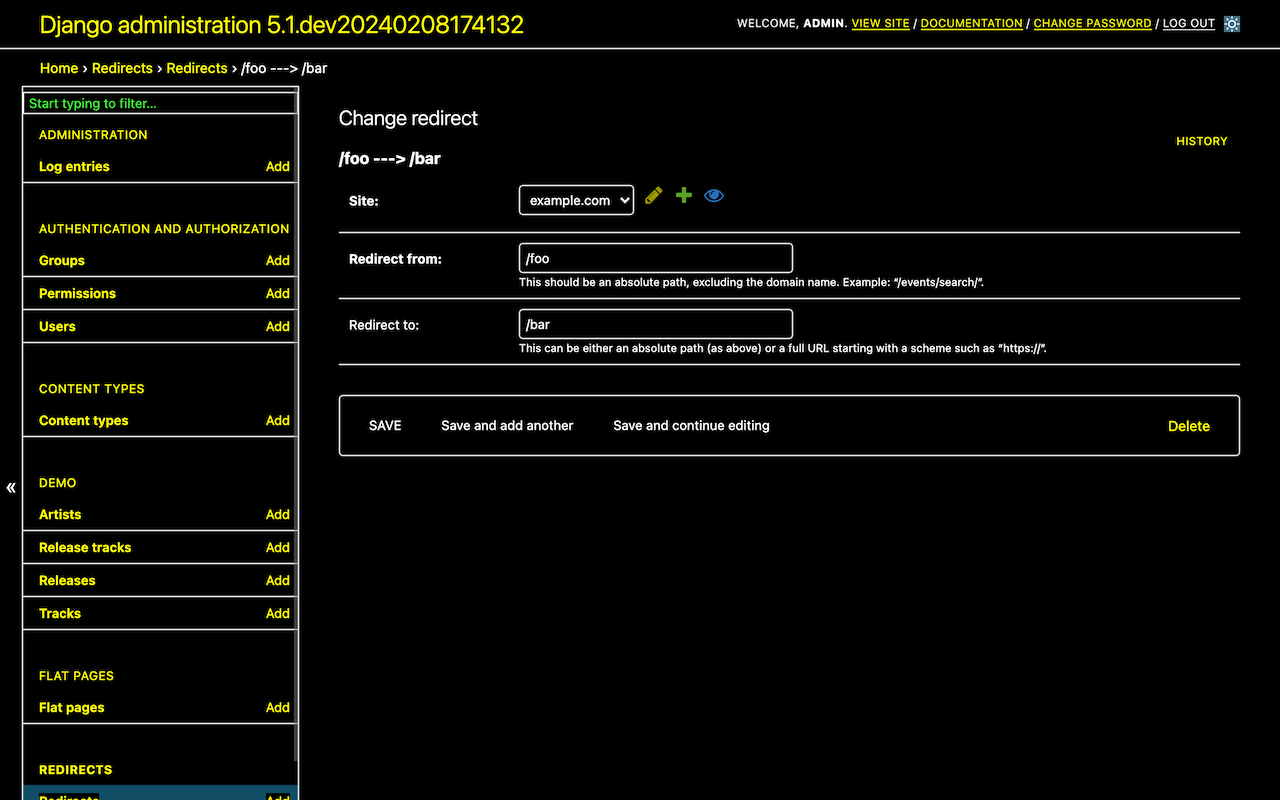Screen dimensions: 1280x800
Task: Click the Redirect to input field
Action: click(656, 324)
